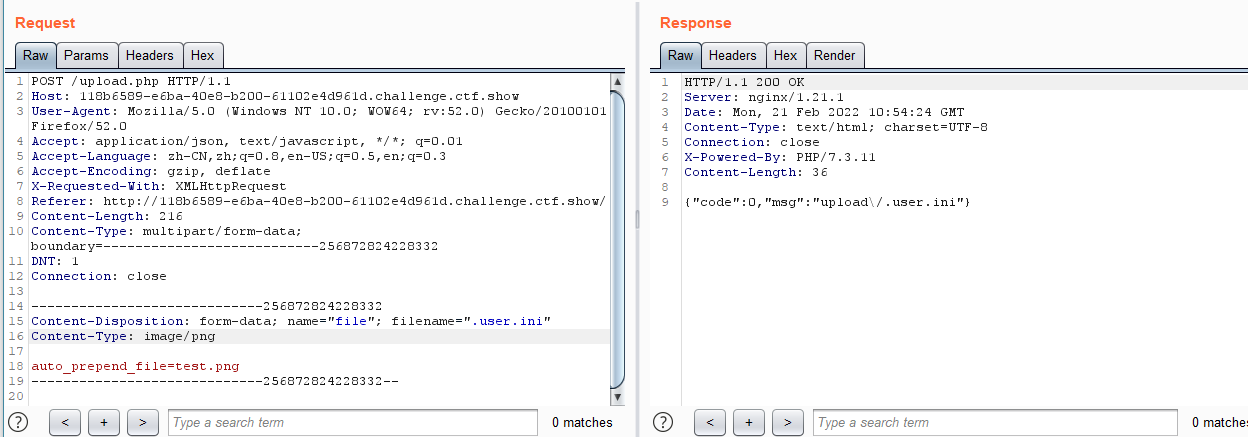This screenshot has width=1248, height=437.
Task: Click the User-Agent header line
Action: pyautogui.click(x=319, y=111)
